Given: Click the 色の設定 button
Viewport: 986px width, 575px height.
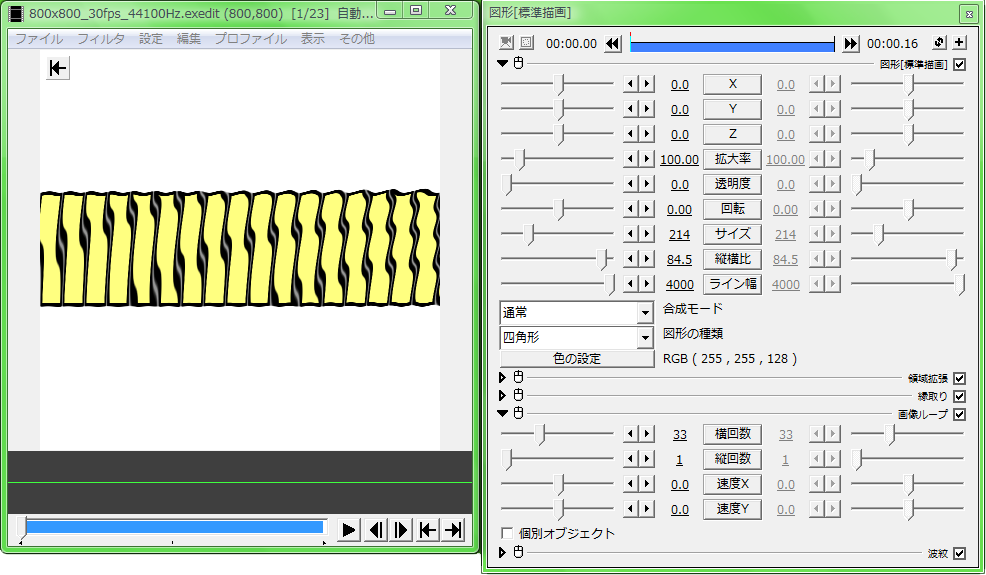Looking at the screenshot, I should pos(577,359).
